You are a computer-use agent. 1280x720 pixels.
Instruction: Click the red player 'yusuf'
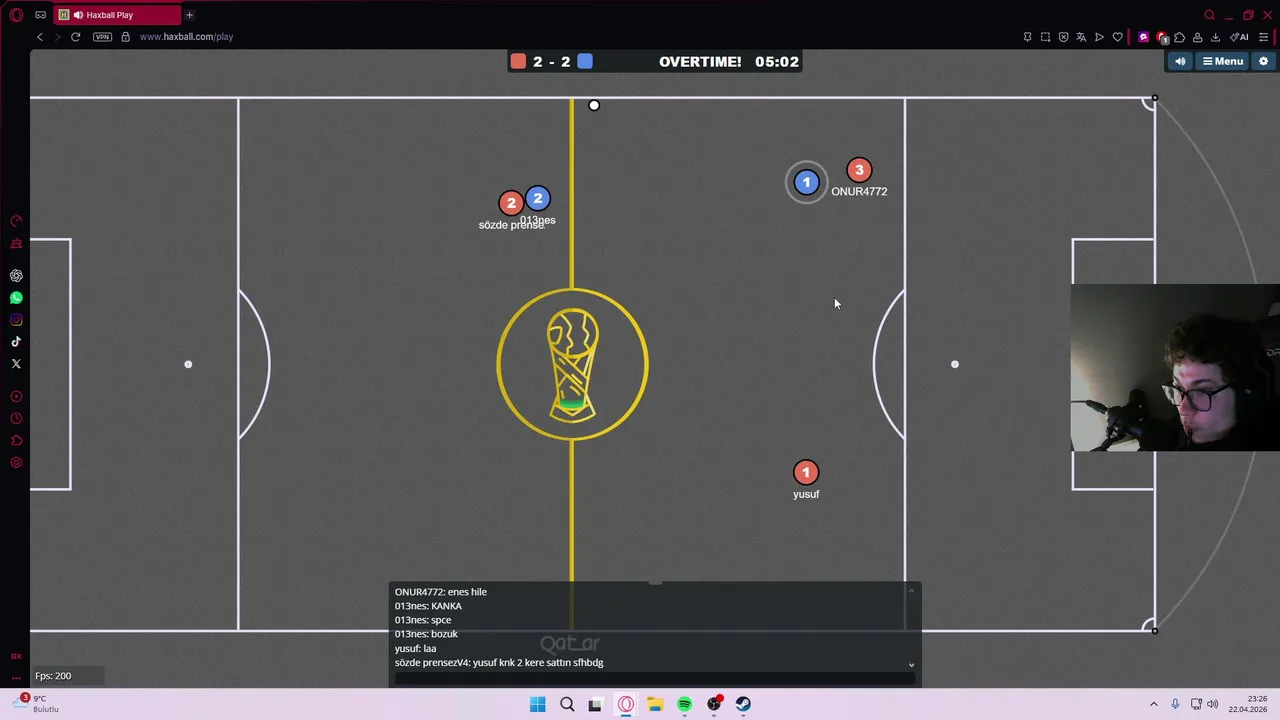point(806,472)
